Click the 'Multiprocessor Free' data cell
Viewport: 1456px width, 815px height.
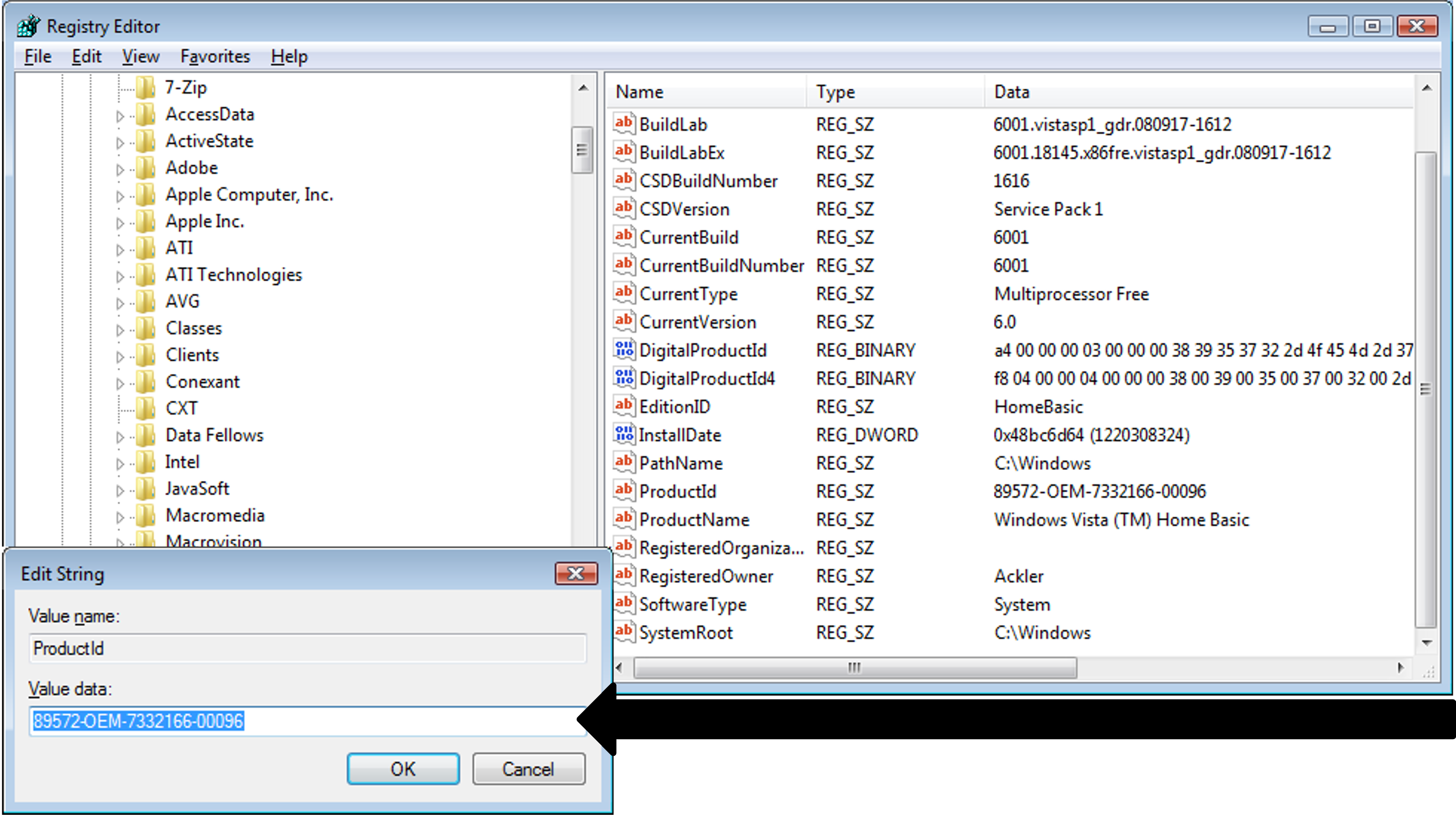tap(1071, 293)
